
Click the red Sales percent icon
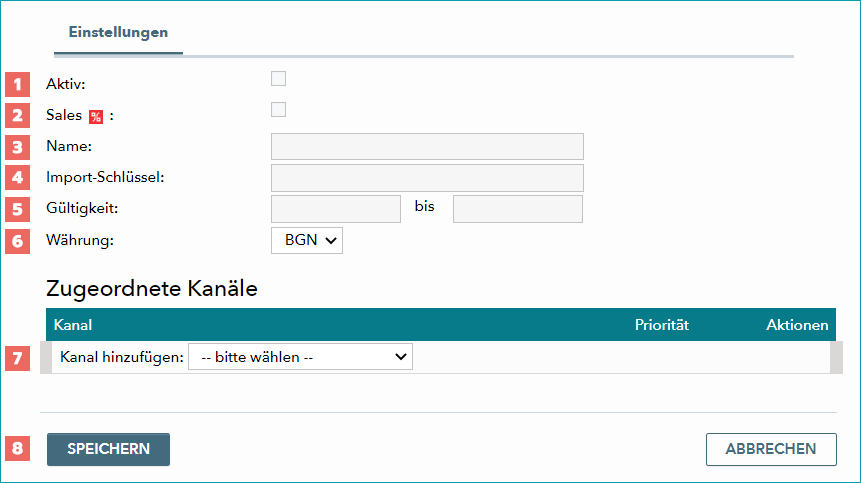(x=96, y=117)
